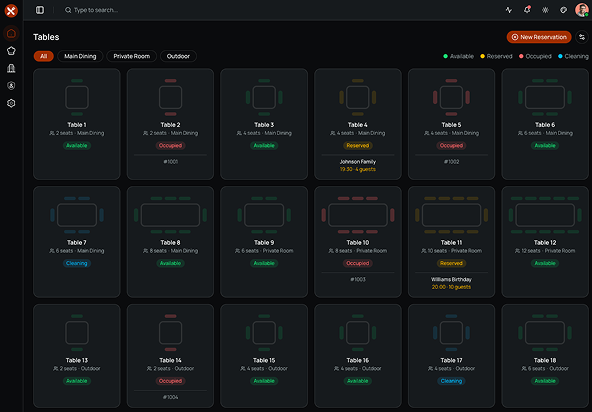The width and height of the screenshot is (592, 412).
Task: Click the Table 13 title
Action: tap(77, 360)
